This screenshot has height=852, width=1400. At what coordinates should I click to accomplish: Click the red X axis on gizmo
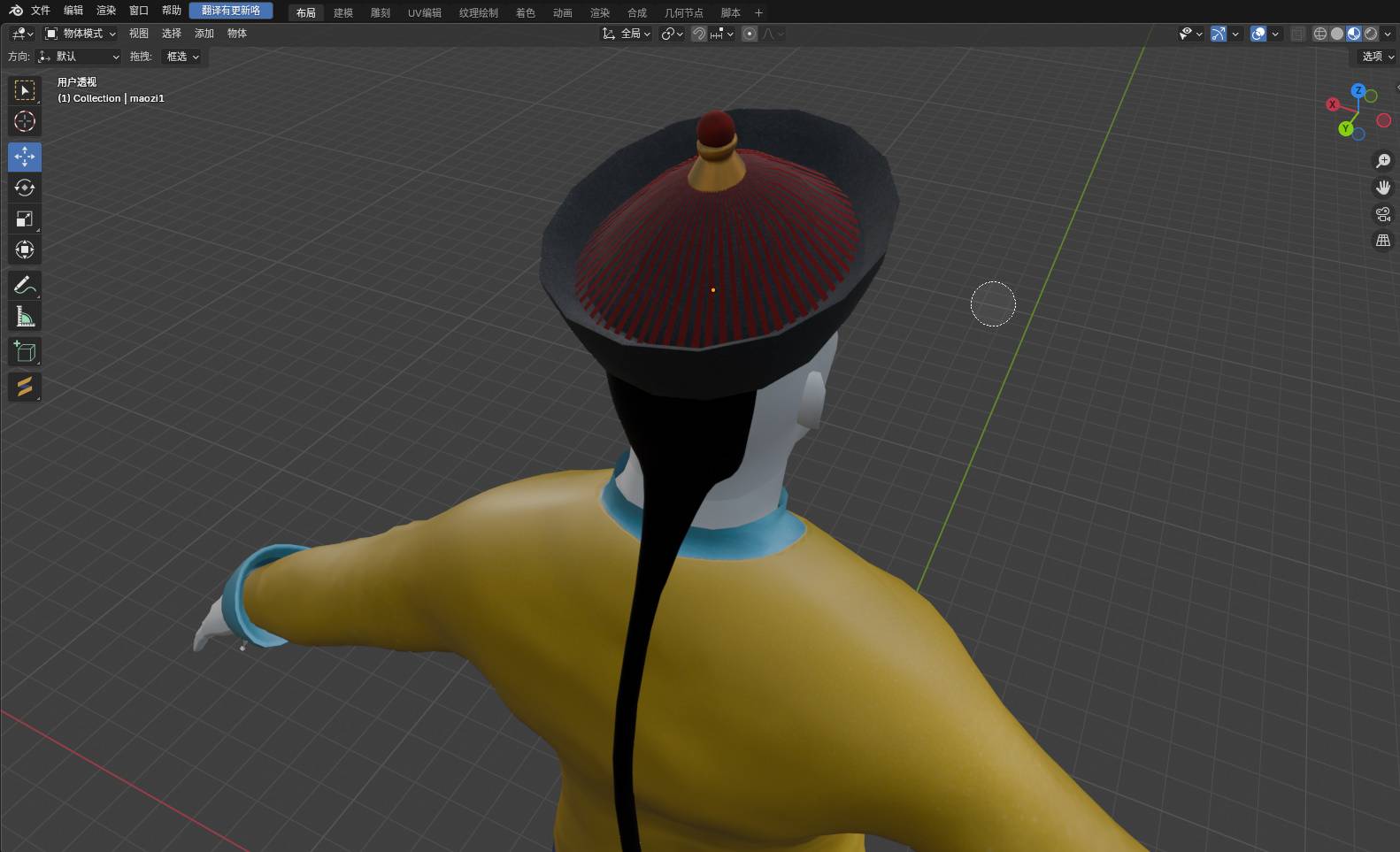coord(1332,104)
